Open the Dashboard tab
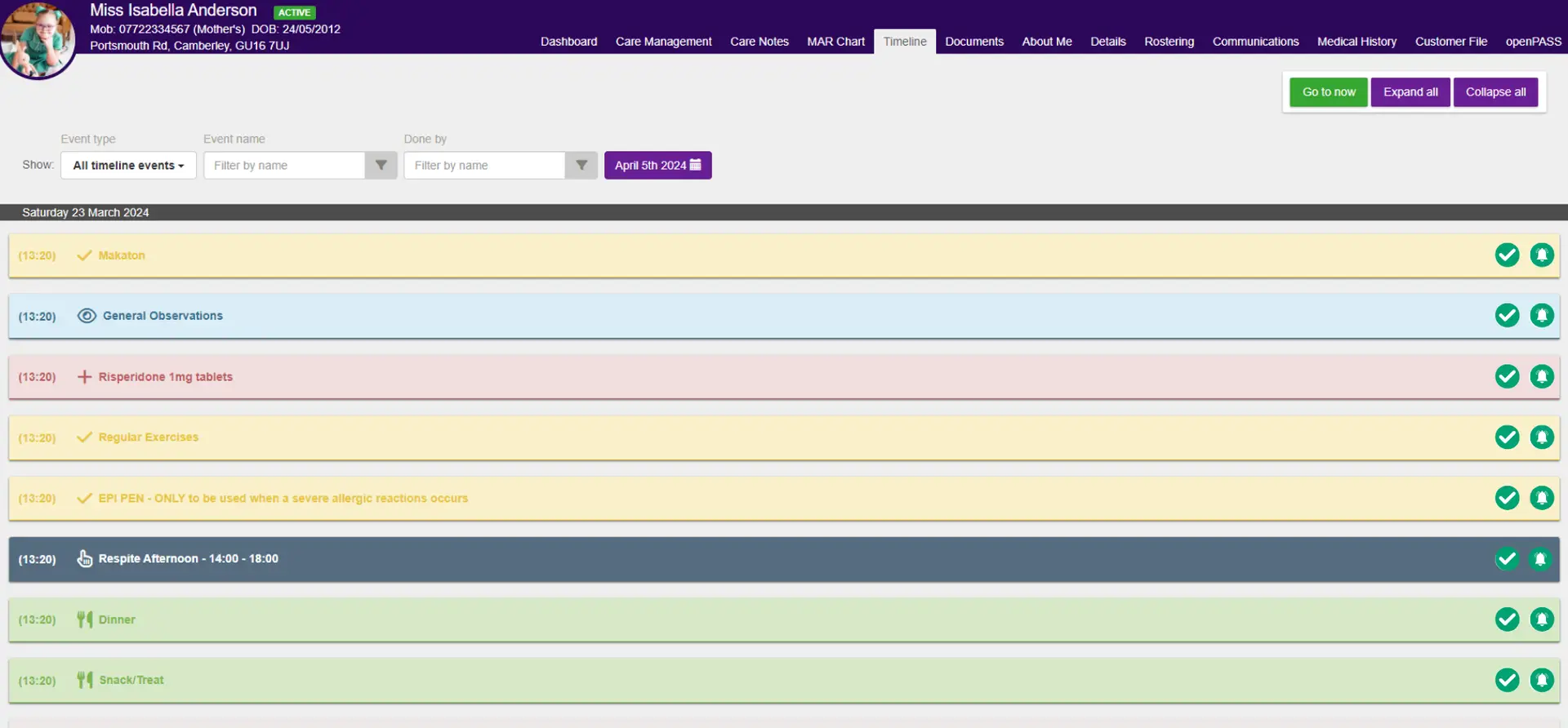 click(x=568, y=42)
